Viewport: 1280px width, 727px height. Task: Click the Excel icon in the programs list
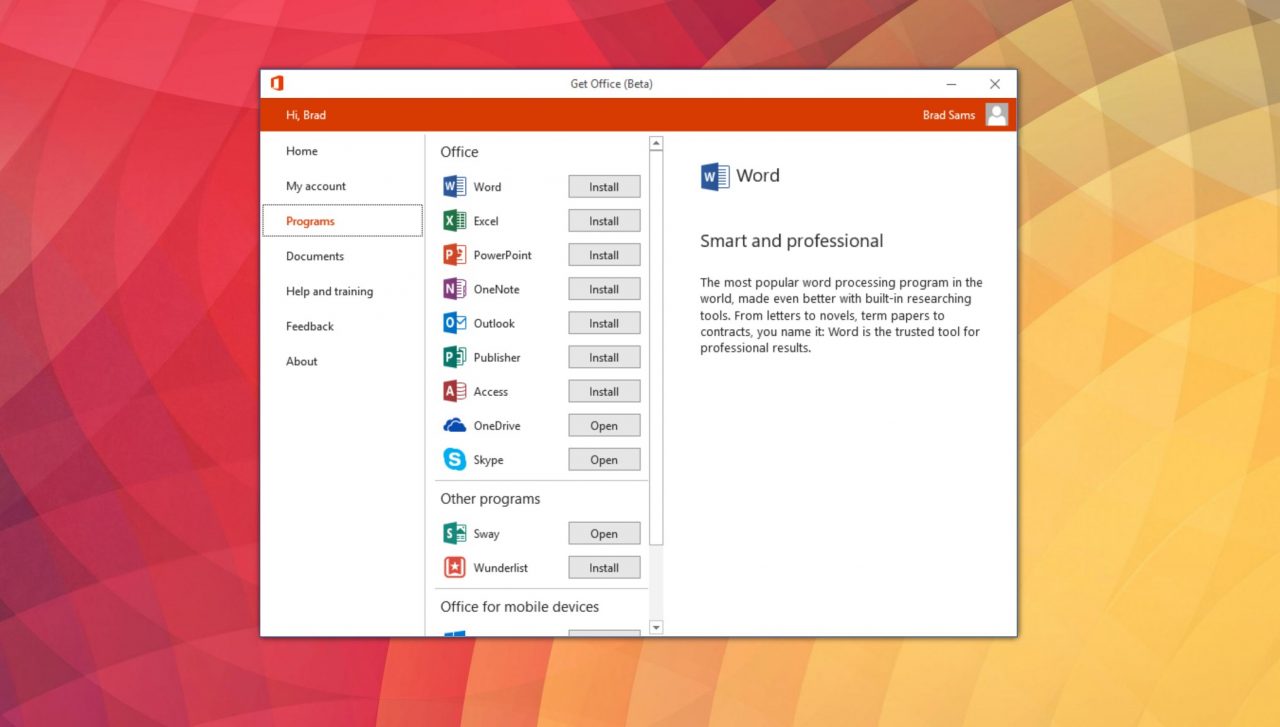455,221
